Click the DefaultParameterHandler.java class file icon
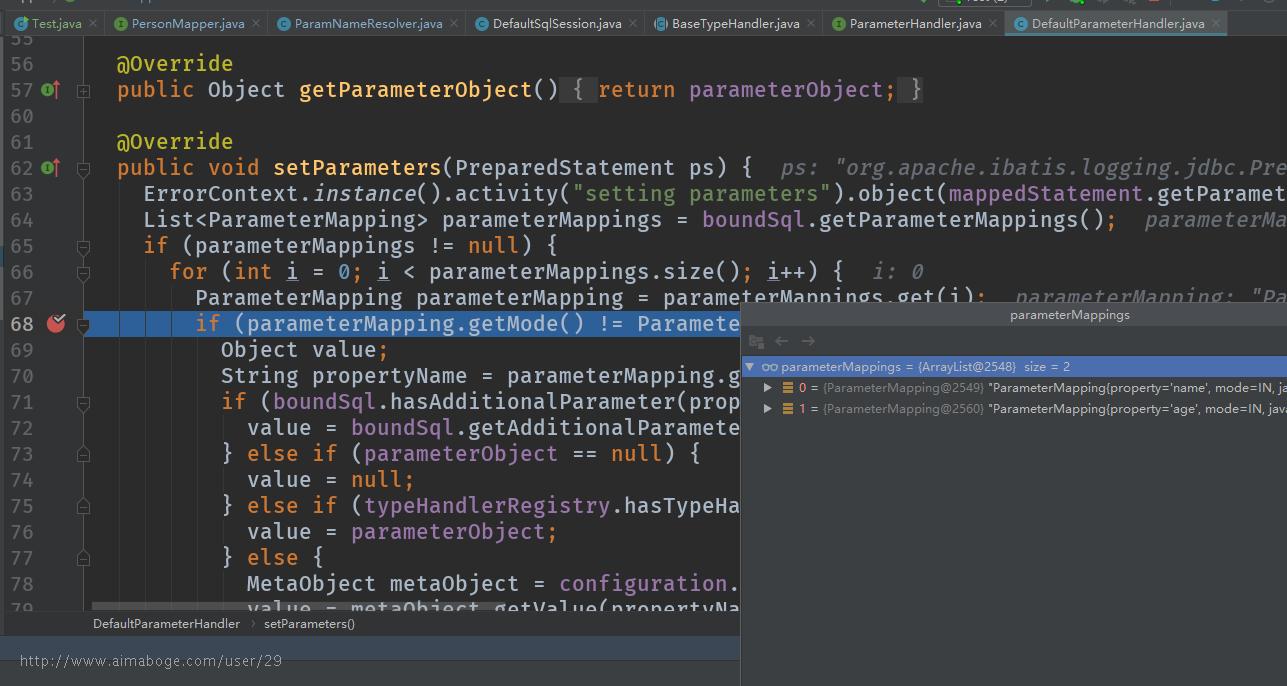 [1021, 23]
